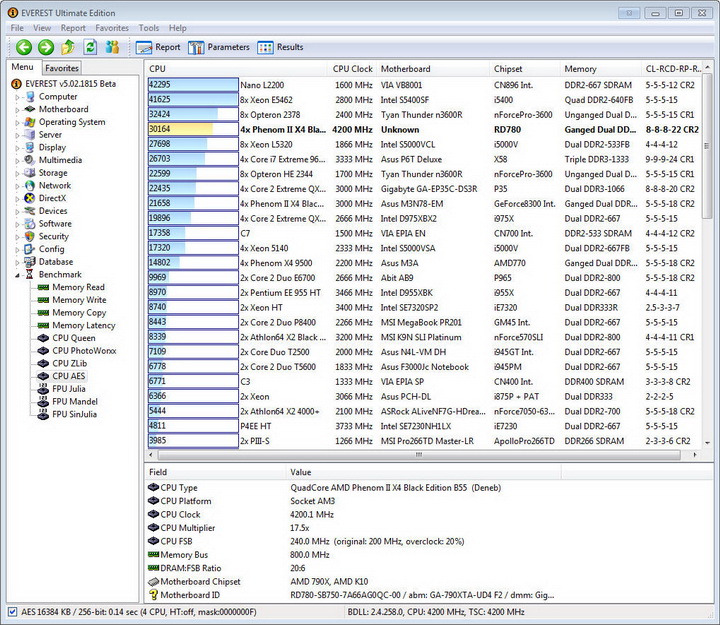Screen dimensions: 720x625
Task: Select the DirectX tree icon
Action: pos(30,198)
